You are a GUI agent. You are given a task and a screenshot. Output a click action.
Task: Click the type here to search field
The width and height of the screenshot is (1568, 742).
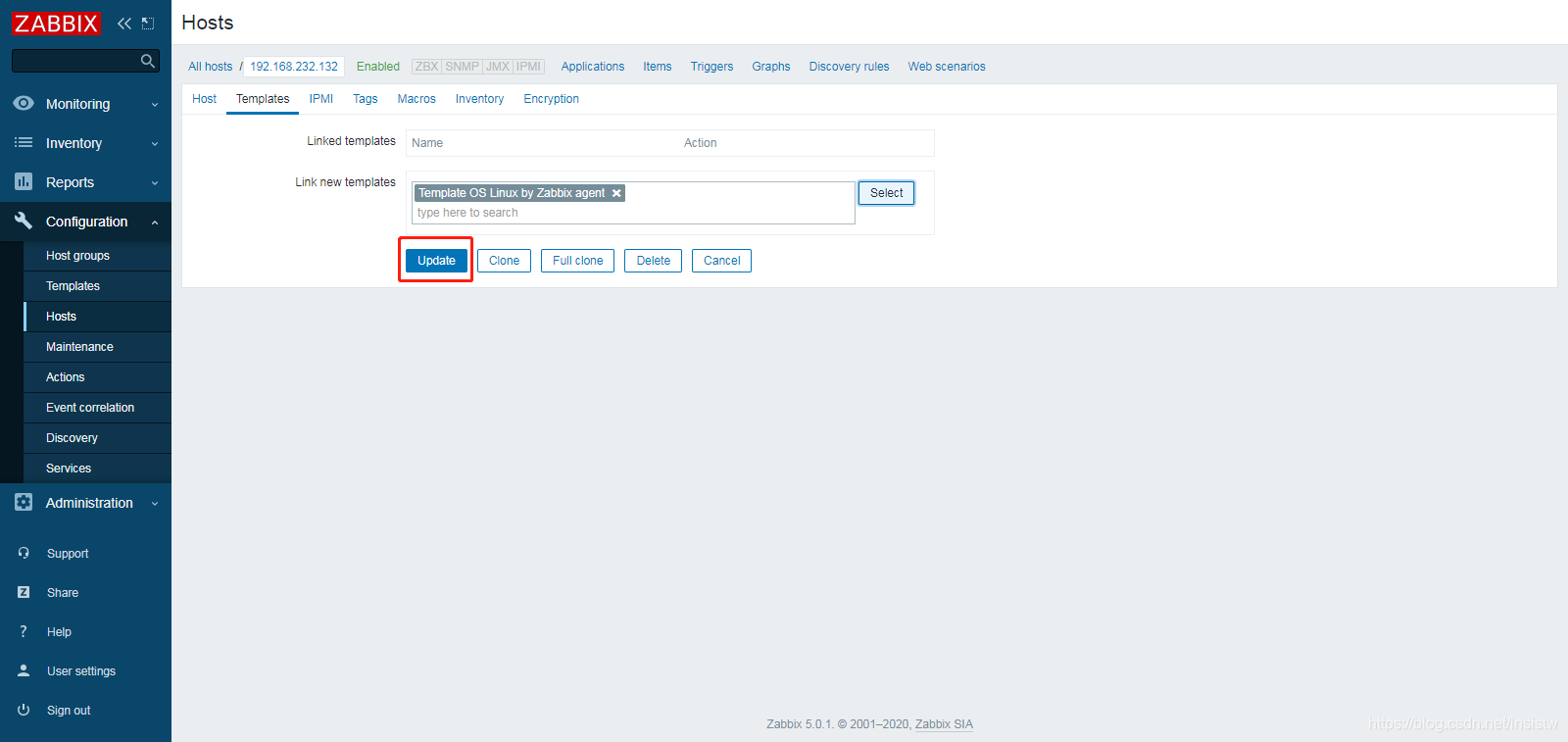point(633,213)
